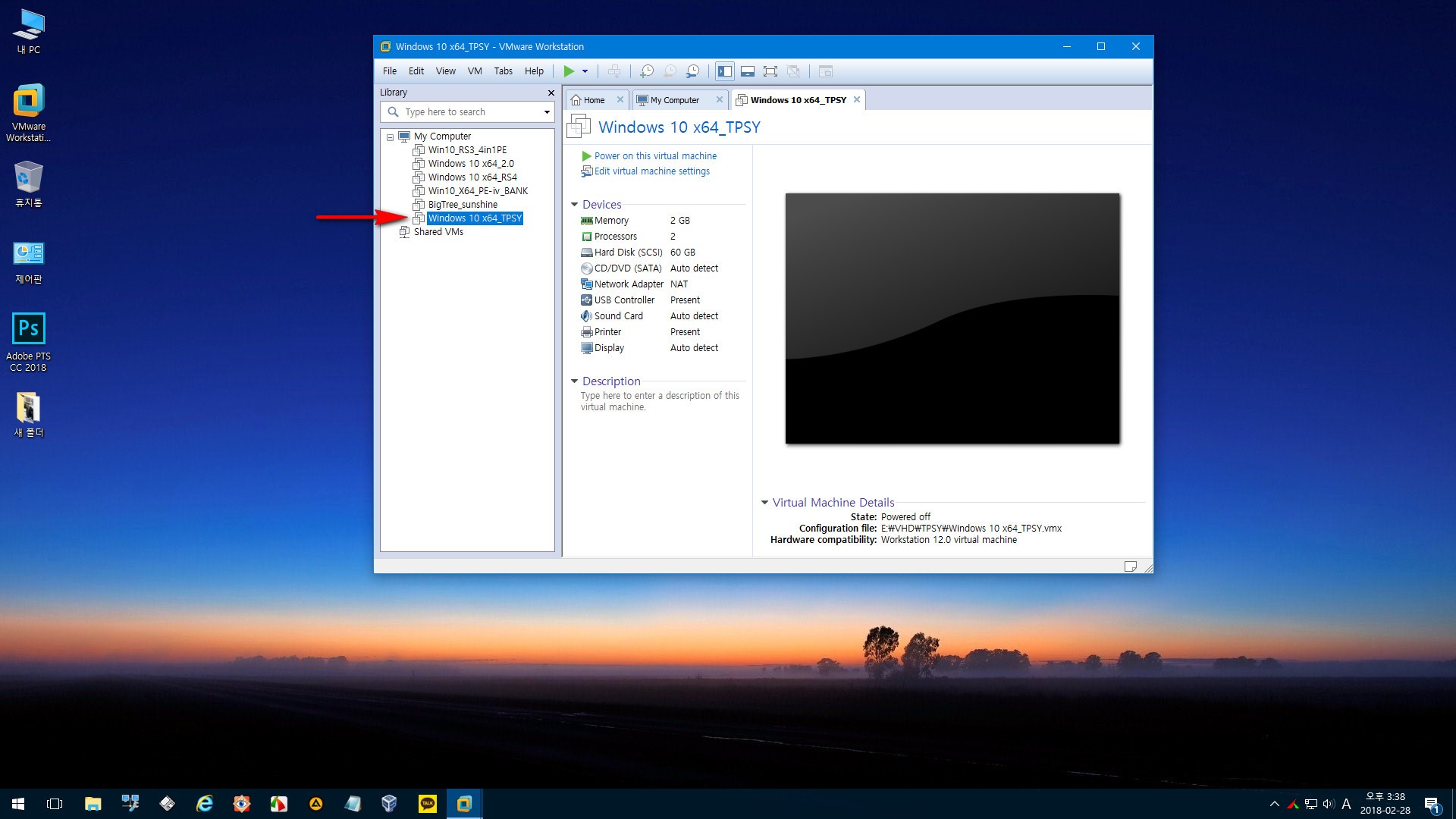1456x819 pixels.
Task: Select BigTree_sunshine virtual machine
Action: pos(463,205)
